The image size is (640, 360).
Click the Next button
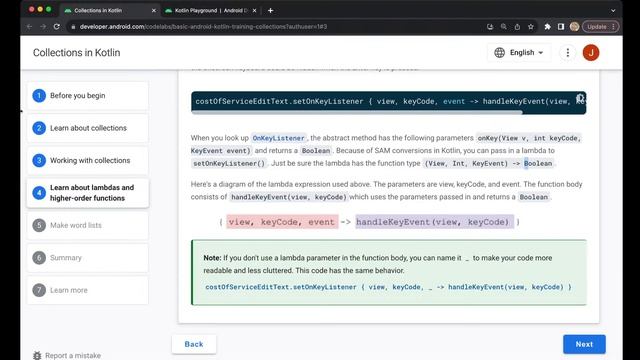coord(584,344)
